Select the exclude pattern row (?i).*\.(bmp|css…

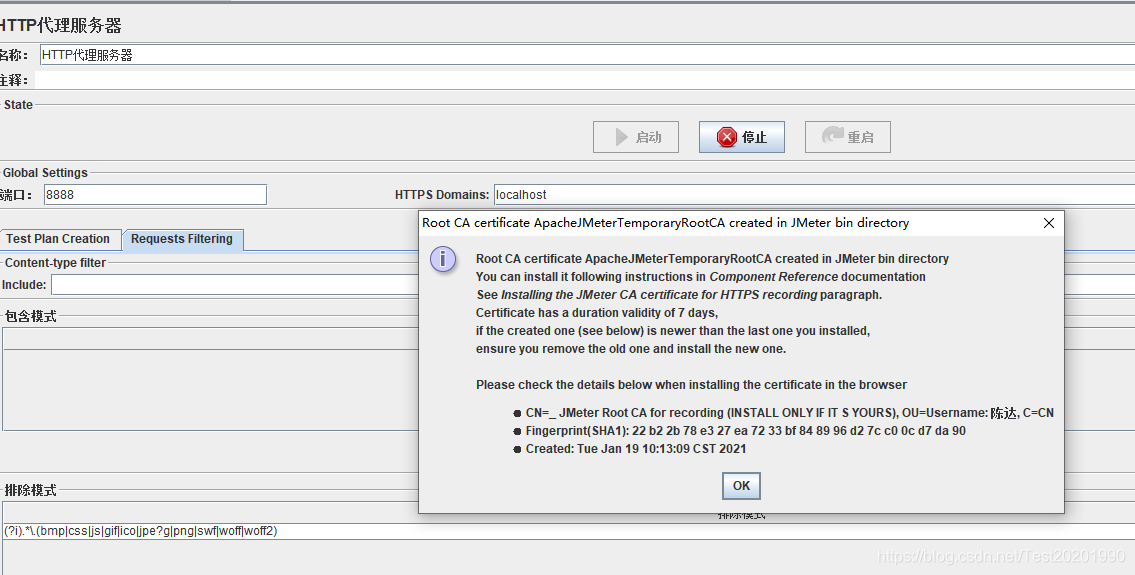coord(568,531)
